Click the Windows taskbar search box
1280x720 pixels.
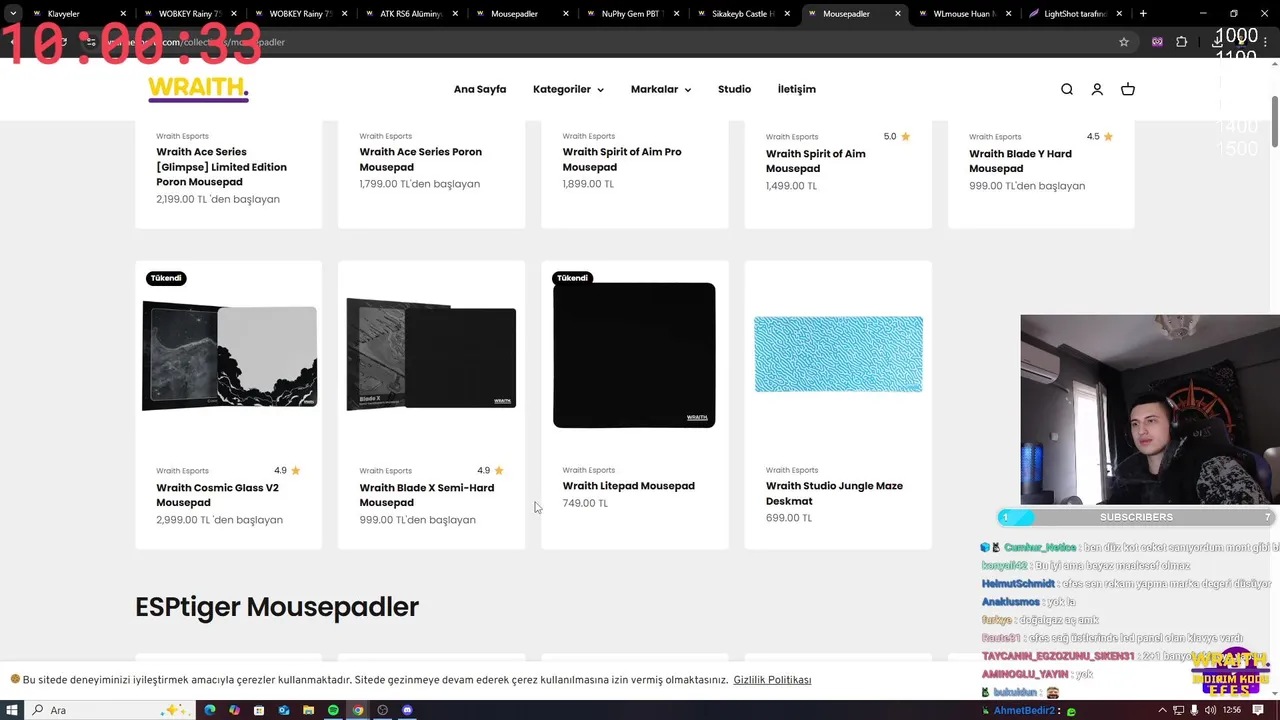[110, 710]
